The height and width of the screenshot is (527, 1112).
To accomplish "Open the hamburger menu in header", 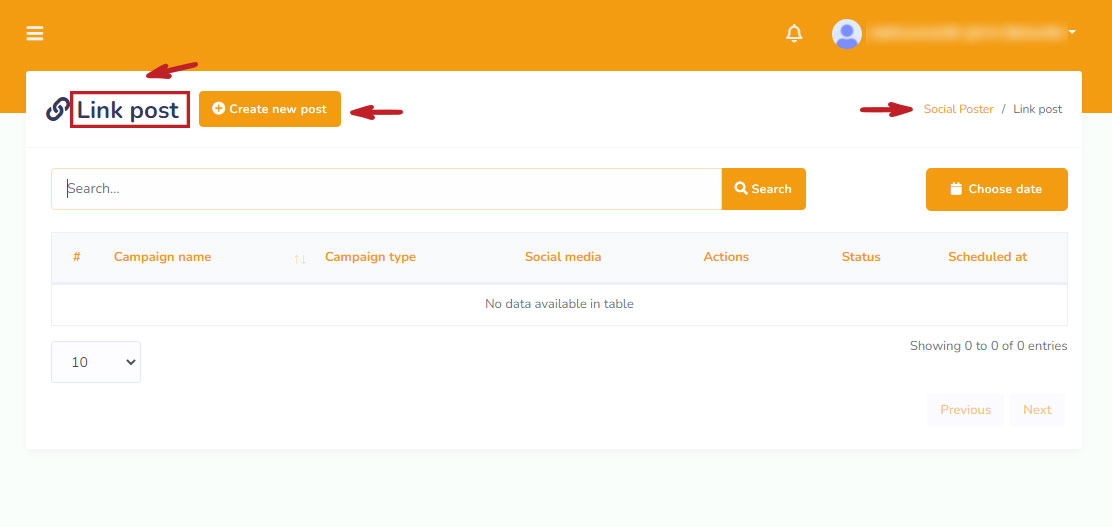I will click(x=35, y=33).
